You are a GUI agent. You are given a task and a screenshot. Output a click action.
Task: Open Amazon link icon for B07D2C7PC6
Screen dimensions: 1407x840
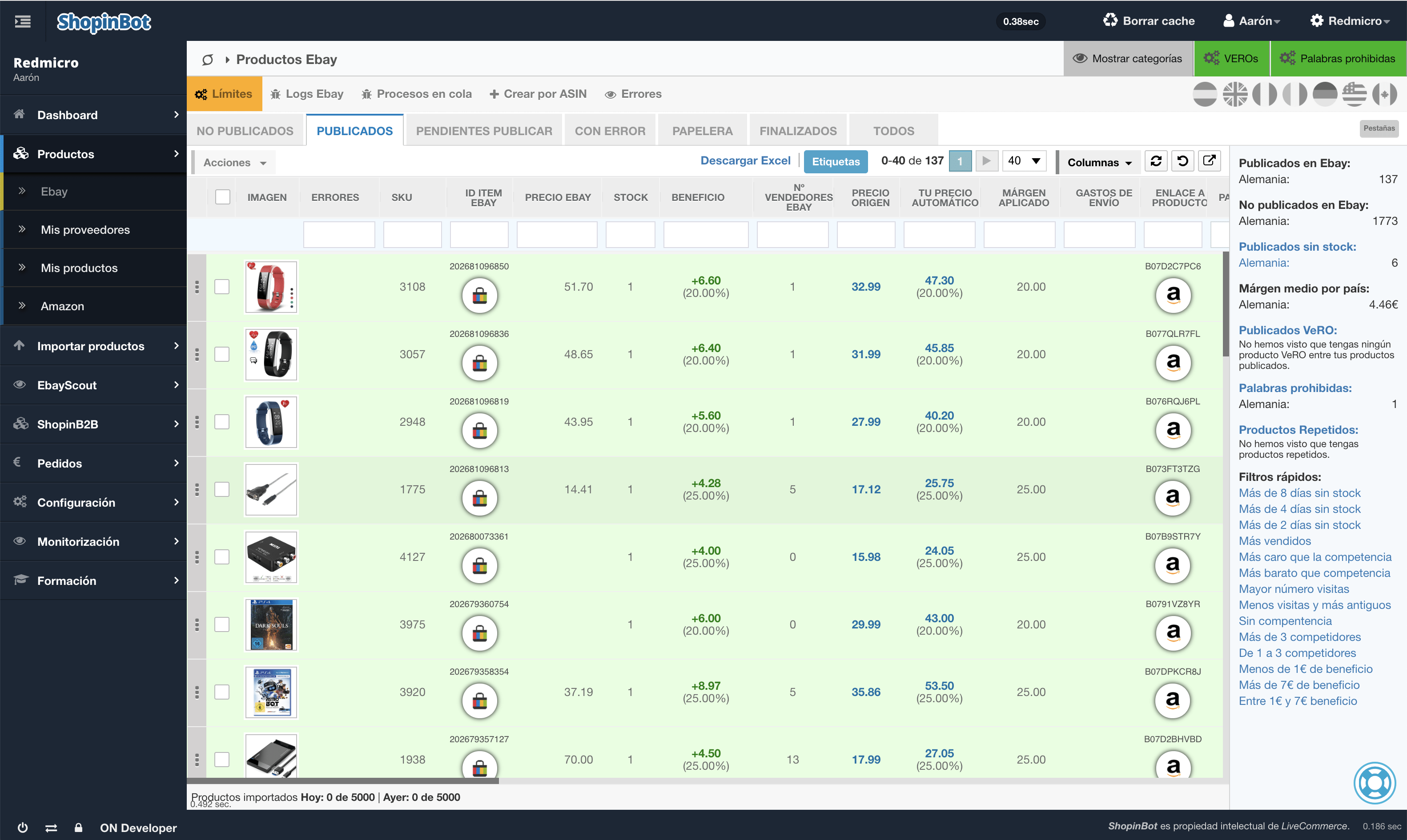(x=1173, y=295)
